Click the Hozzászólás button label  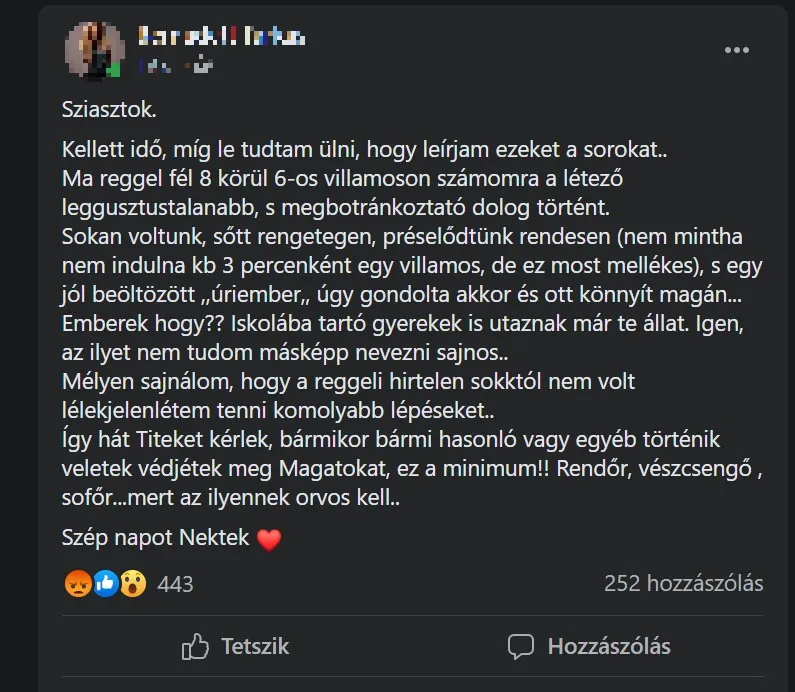(609, 646)
